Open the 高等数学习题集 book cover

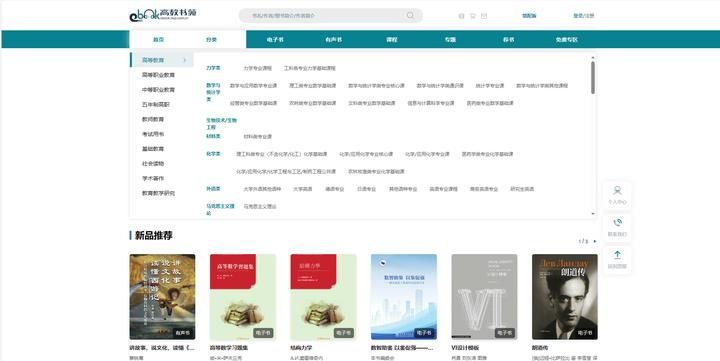[x=243, y=297]
